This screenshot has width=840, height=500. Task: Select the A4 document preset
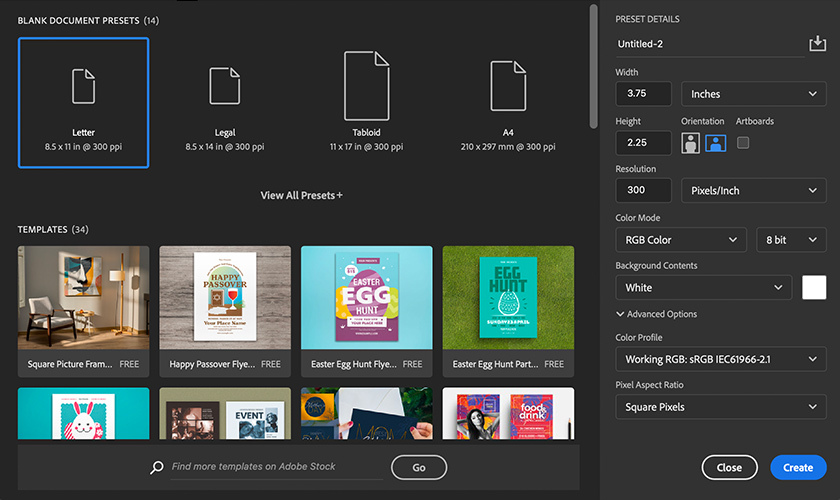point(508,102)
